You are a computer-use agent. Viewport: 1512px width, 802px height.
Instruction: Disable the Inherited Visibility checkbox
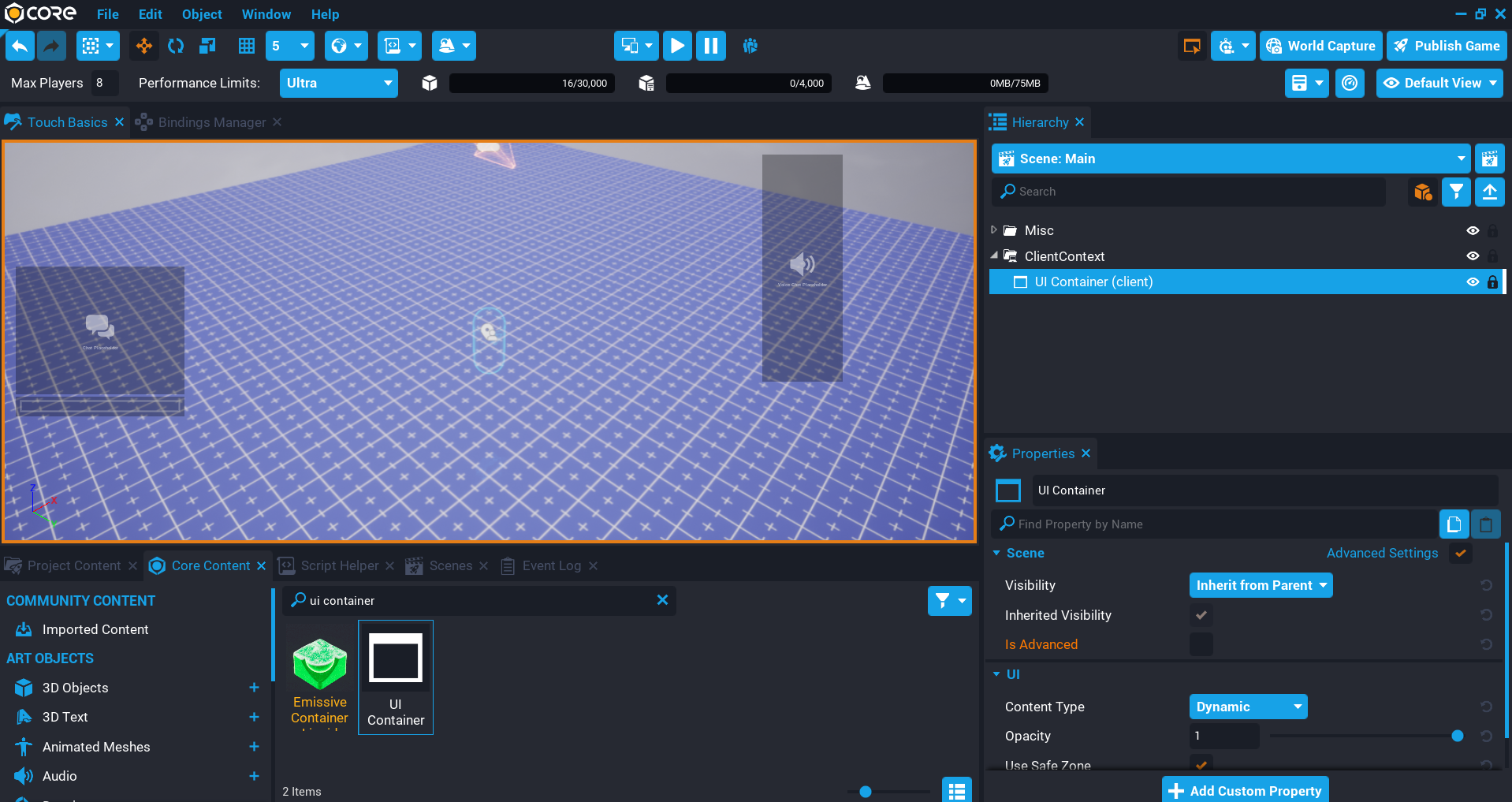pos(1201,615)
